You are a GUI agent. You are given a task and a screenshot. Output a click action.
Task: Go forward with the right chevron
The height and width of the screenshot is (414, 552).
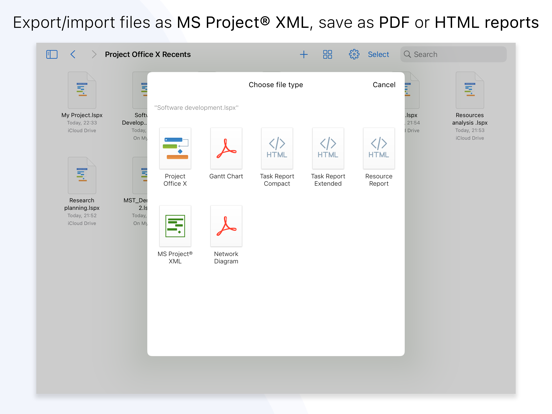94,54
